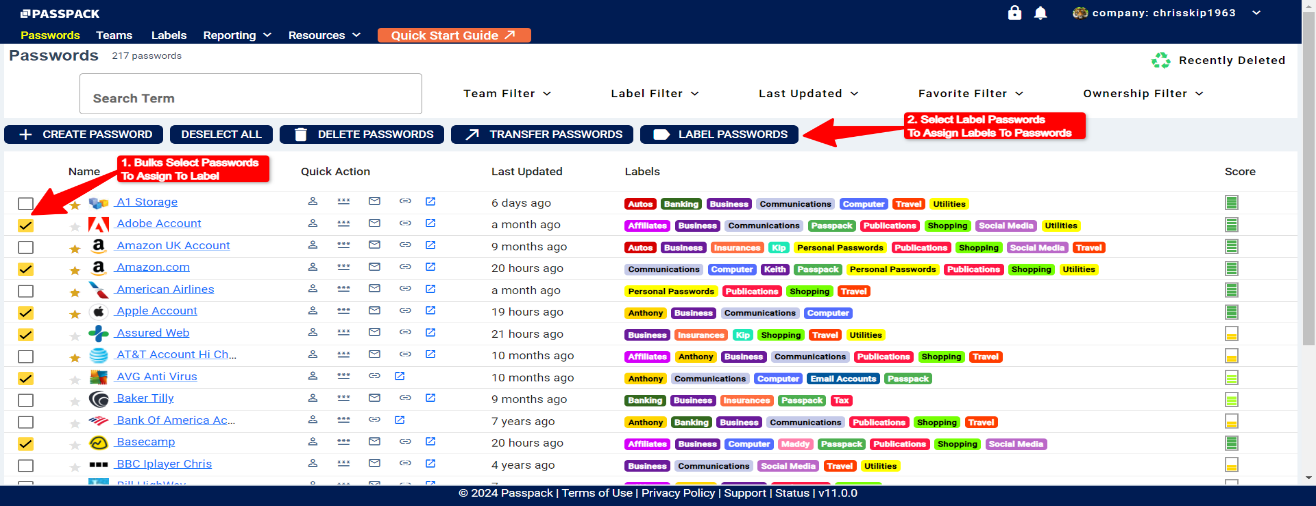Viewport: 1316px width, 506px height.
Task: Check the AT&T Account checkbox
Action: (x=26, y=357)
